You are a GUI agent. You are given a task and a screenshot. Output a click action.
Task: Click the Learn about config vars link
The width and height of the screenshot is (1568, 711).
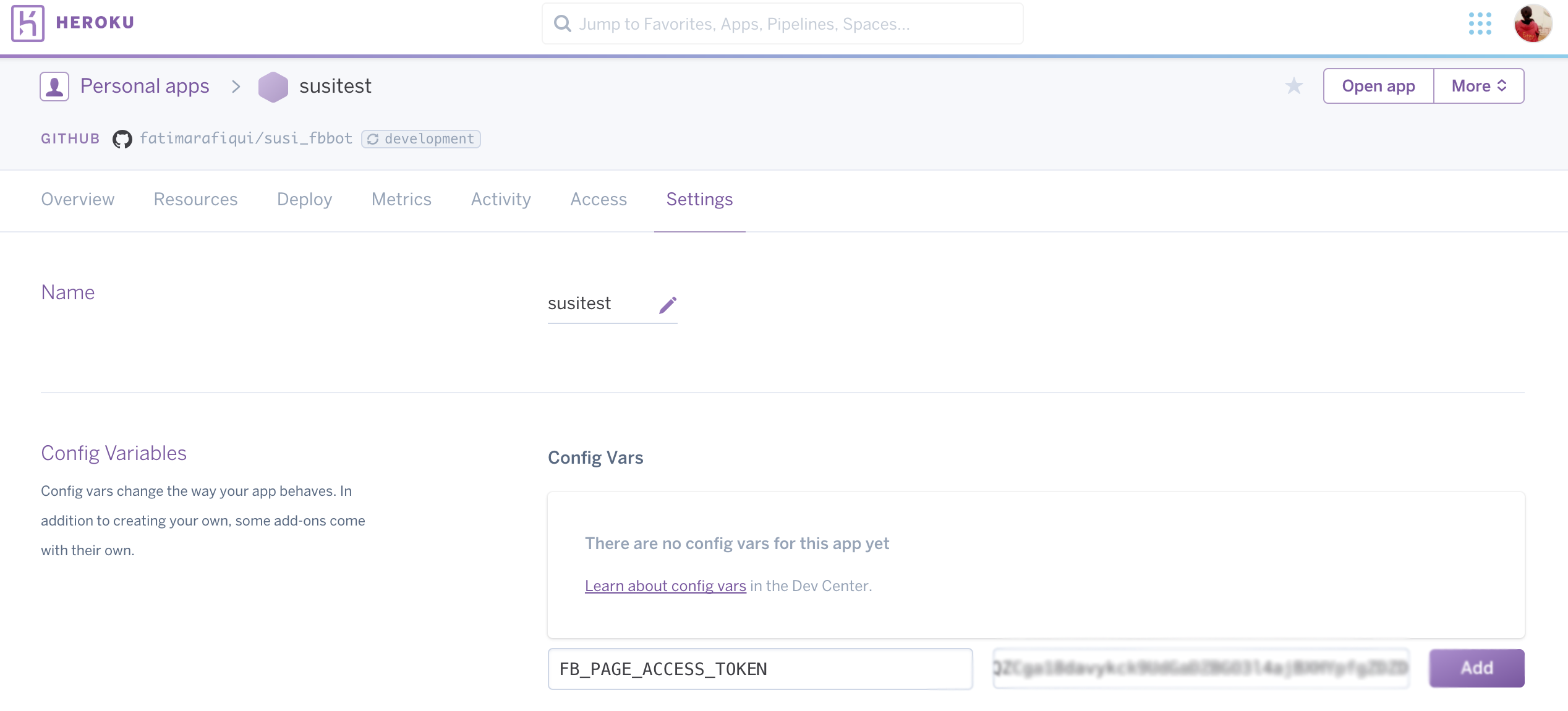665,585
